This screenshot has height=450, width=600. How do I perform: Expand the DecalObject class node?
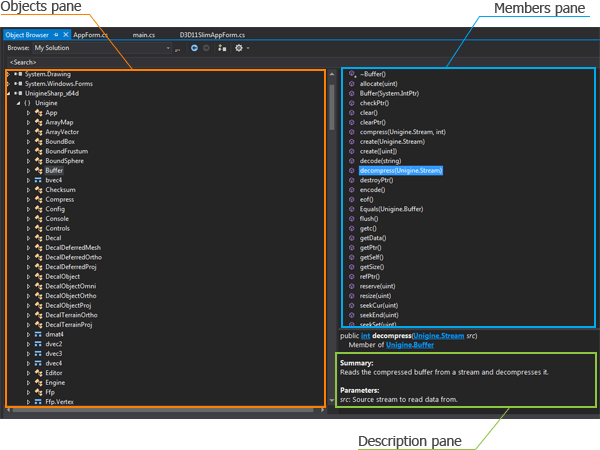[28, 276]
